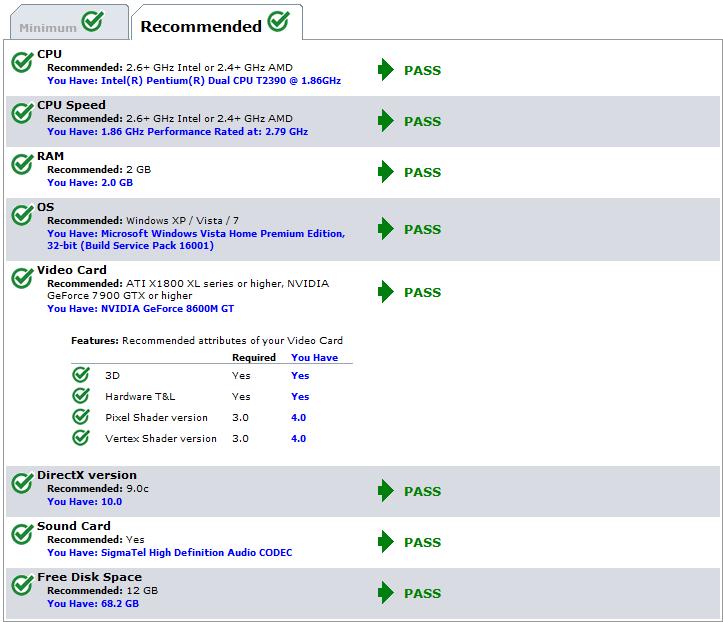
Task: Click the green checkmark beside OS
Action: 22,214
